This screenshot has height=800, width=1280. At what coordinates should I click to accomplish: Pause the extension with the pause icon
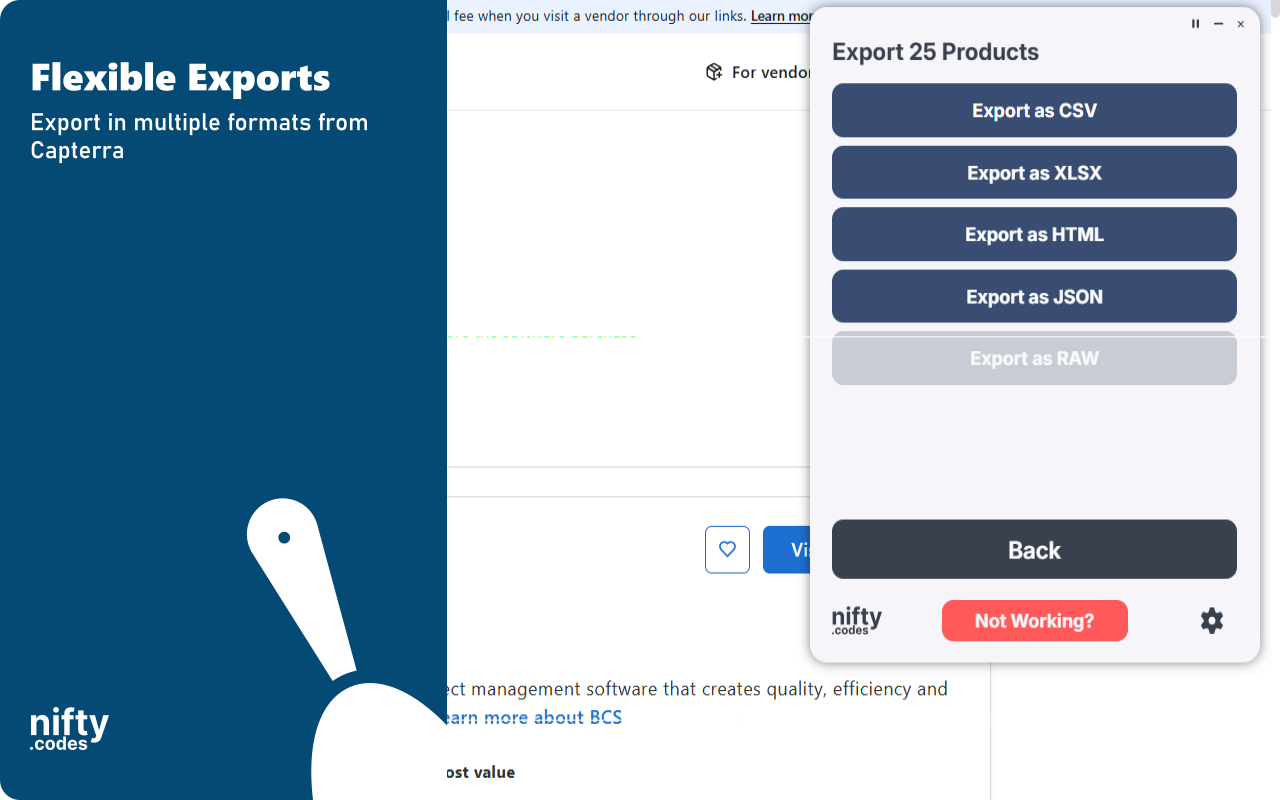(1195, 24)
